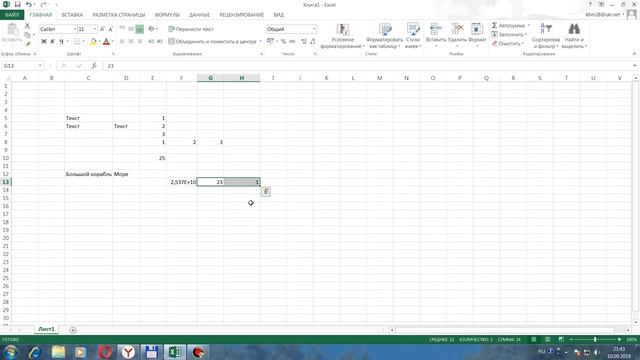
Task: Open the Calibri font name dropdown
Action: (75, 29)
